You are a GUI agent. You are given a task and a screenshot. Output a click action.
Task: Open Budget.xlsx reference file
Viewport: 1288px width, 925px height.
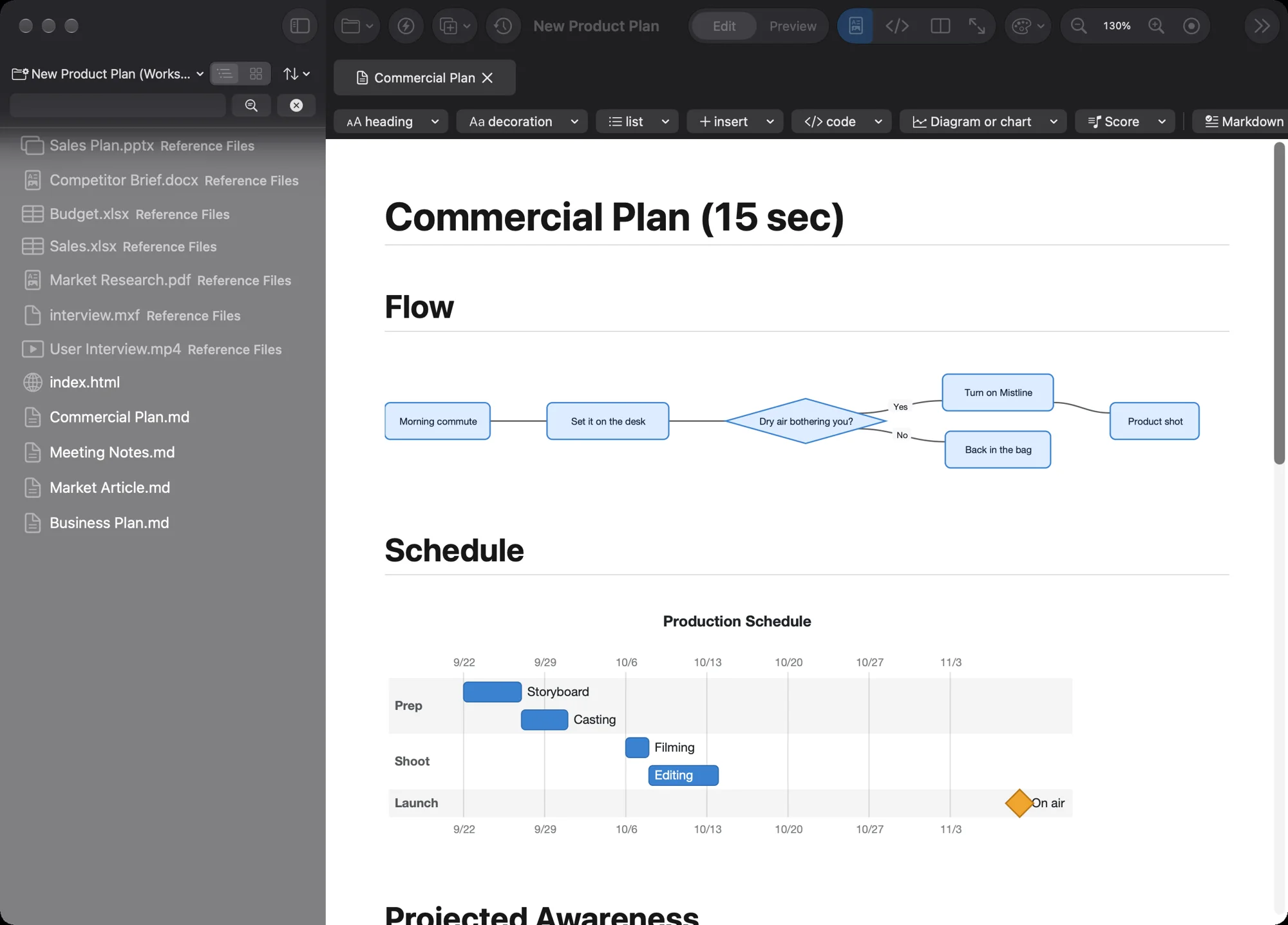click(126, 214)
